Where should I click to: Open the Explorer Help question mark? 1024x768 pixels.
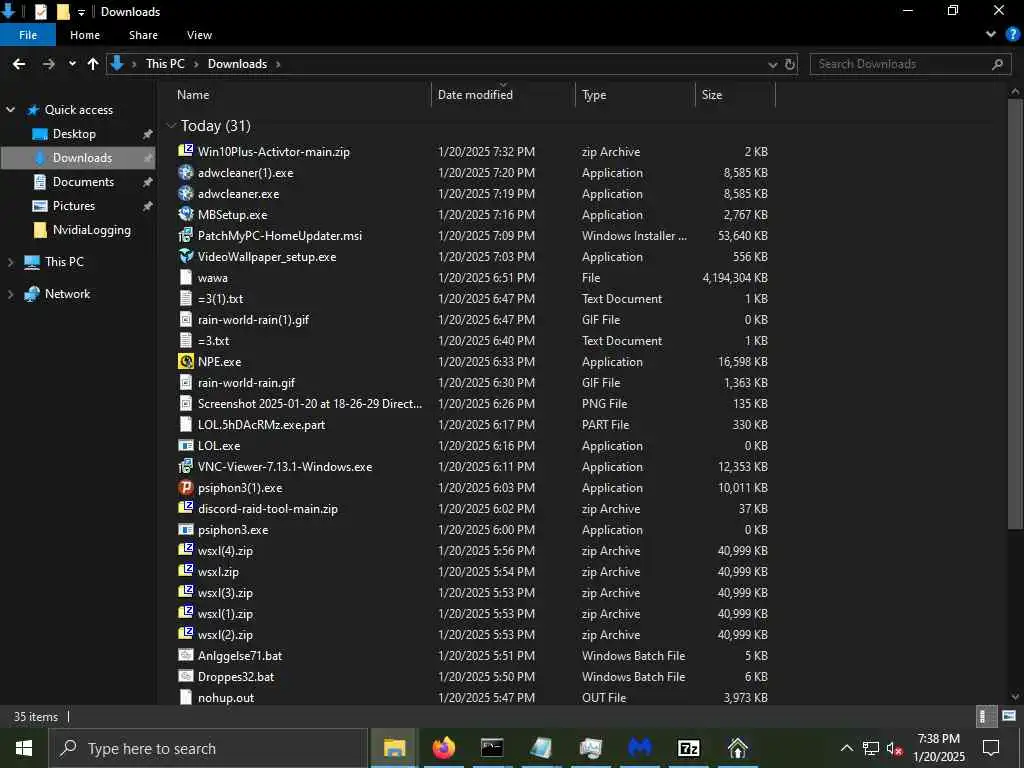tap(1012, 35)
